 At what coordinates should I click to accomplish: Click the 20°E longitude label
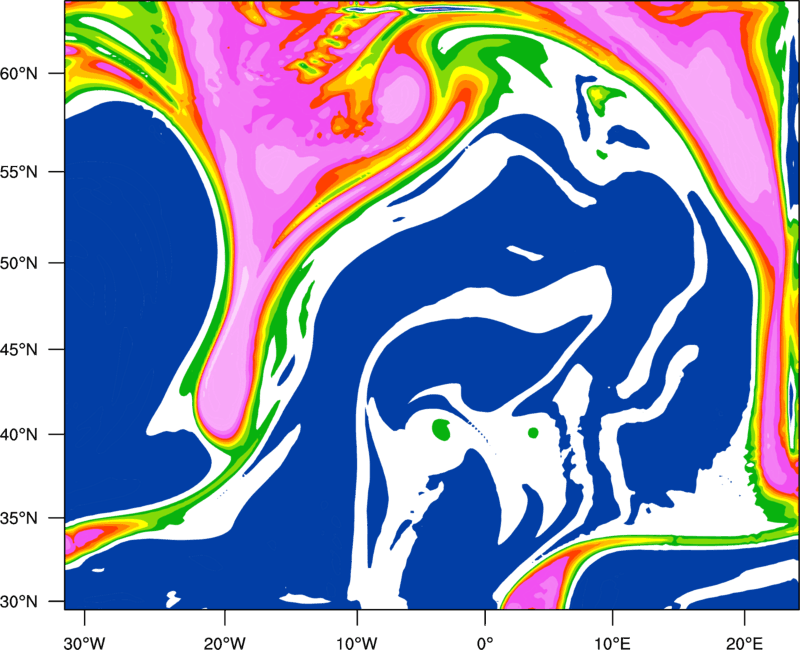[x=745, y=642]
